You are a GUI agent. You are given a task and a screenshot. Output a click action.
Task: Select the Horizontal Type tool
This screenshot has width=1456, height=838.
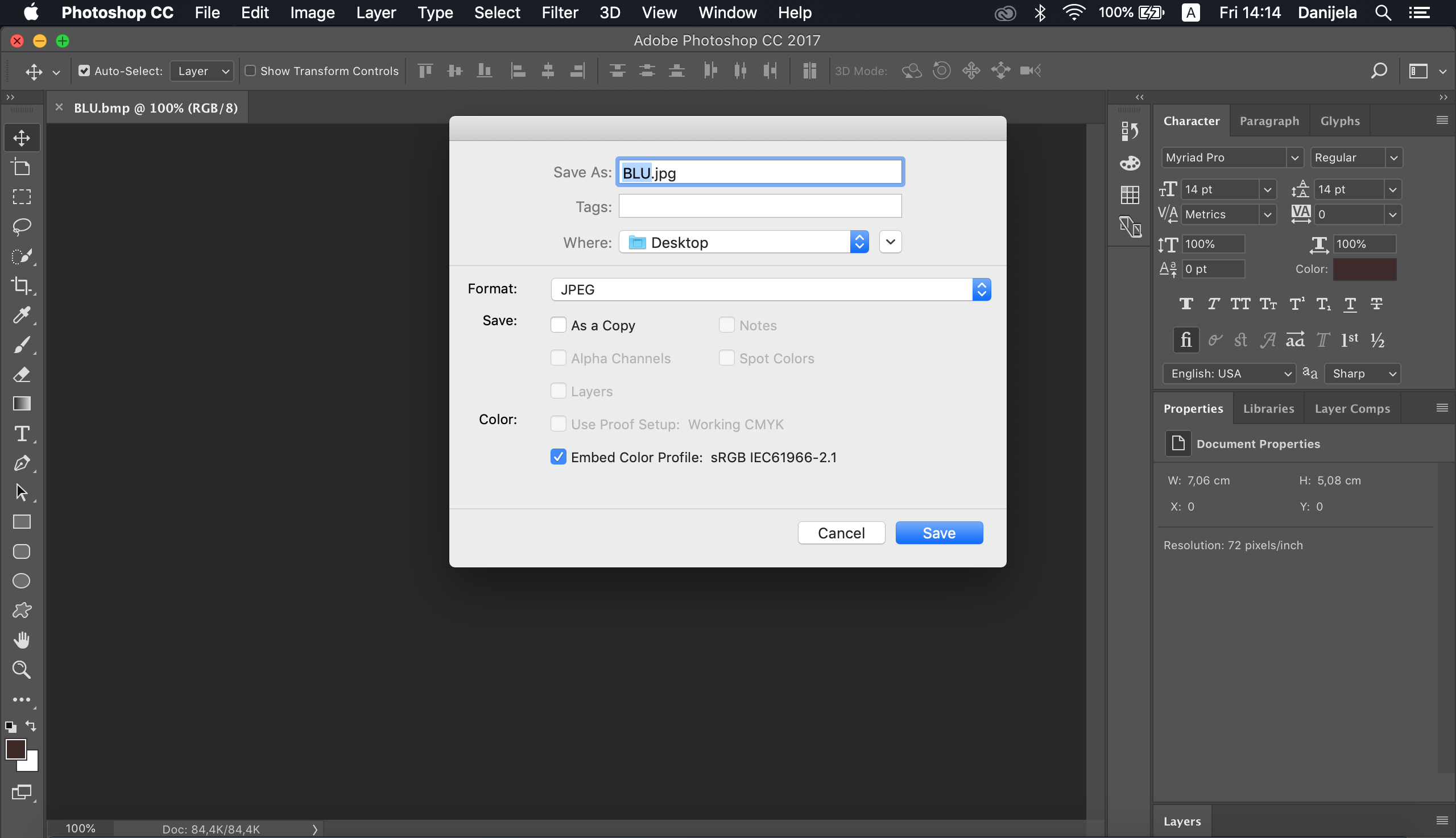tap(22, 433)
